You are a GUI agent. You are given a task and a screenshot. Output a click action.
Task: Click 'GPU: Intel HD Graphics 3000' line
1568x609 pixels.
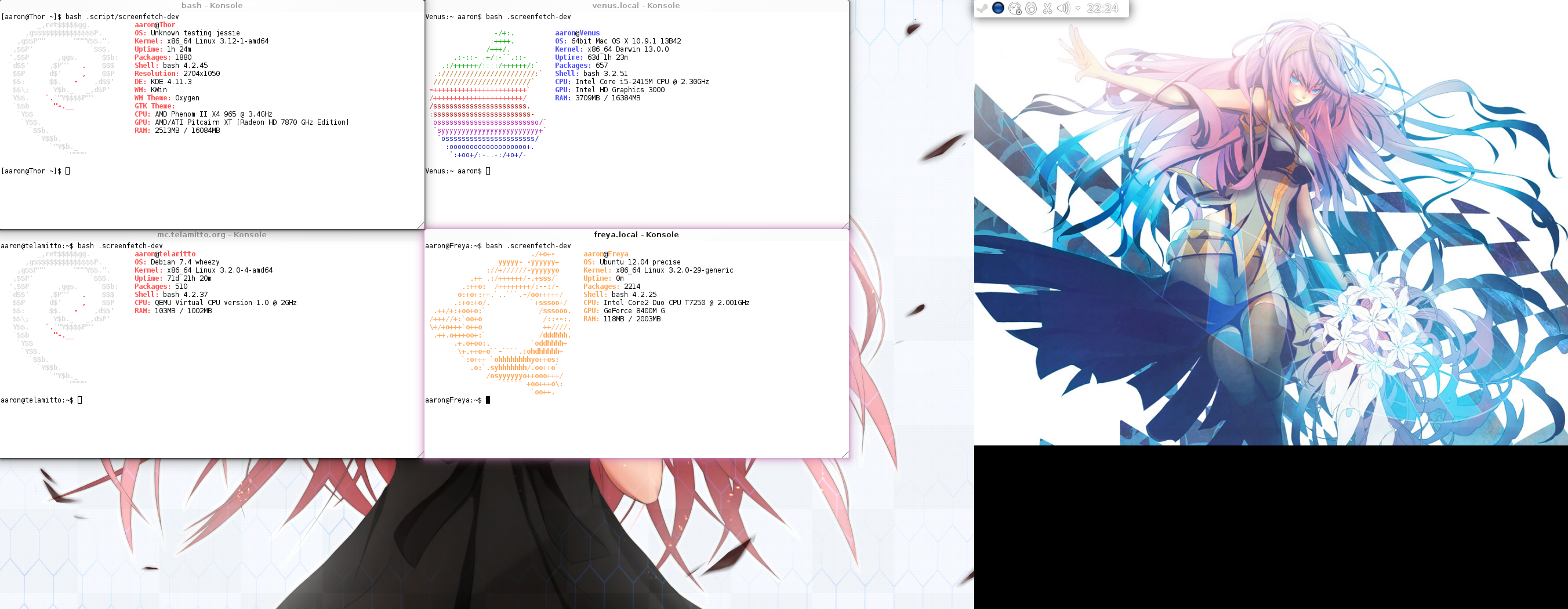pos(610,90)
